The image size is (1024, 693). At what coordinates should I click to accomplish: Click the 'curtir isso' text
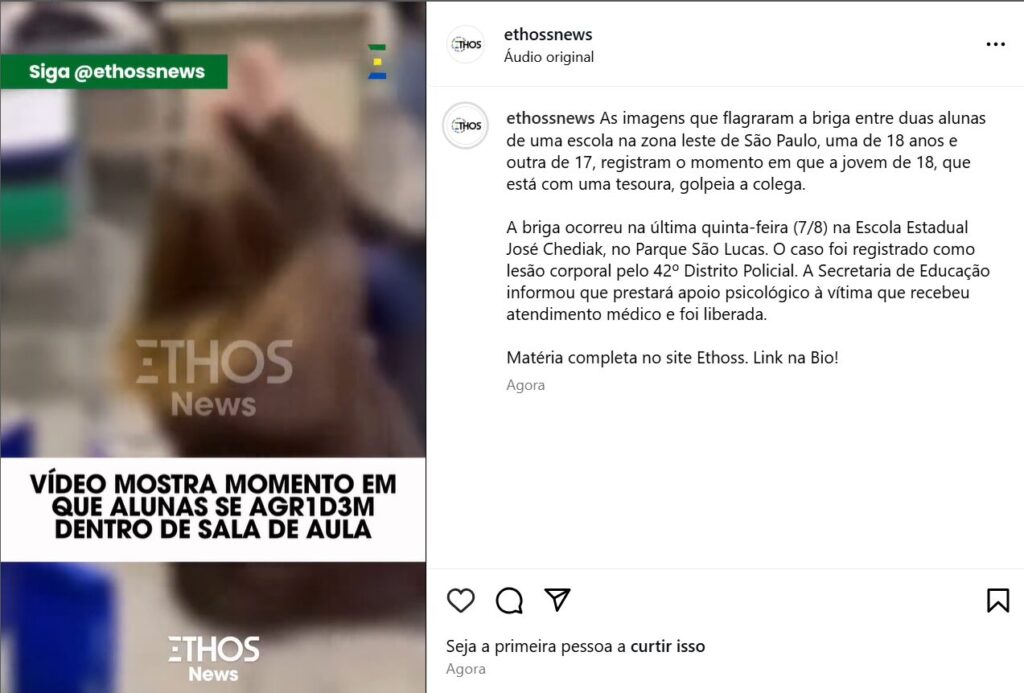pyautogui.click(x=667, y=646)
